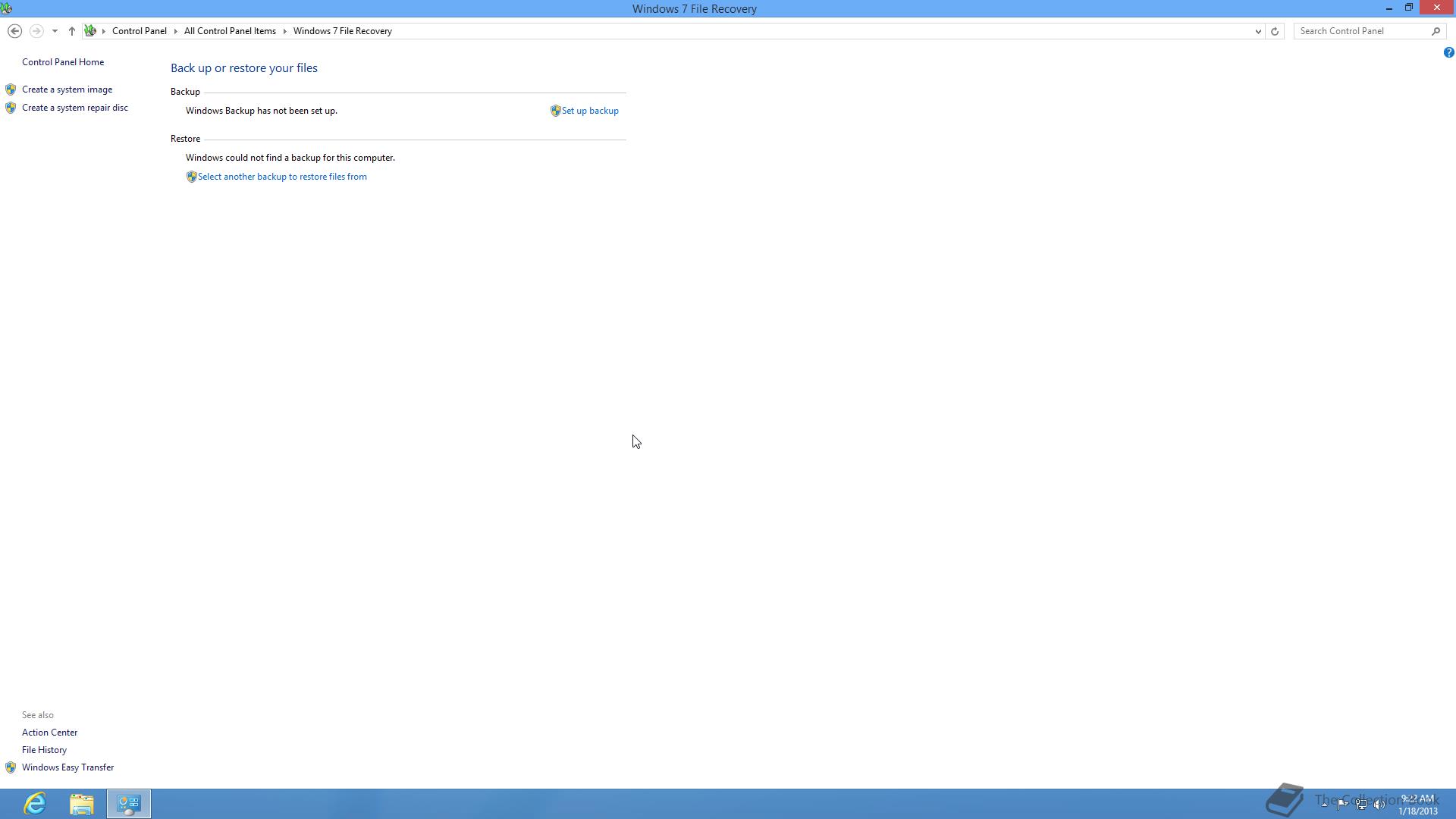The image size is (1456, 819).
Task: Click shield icon beside Select another backup
Action: 191,177
